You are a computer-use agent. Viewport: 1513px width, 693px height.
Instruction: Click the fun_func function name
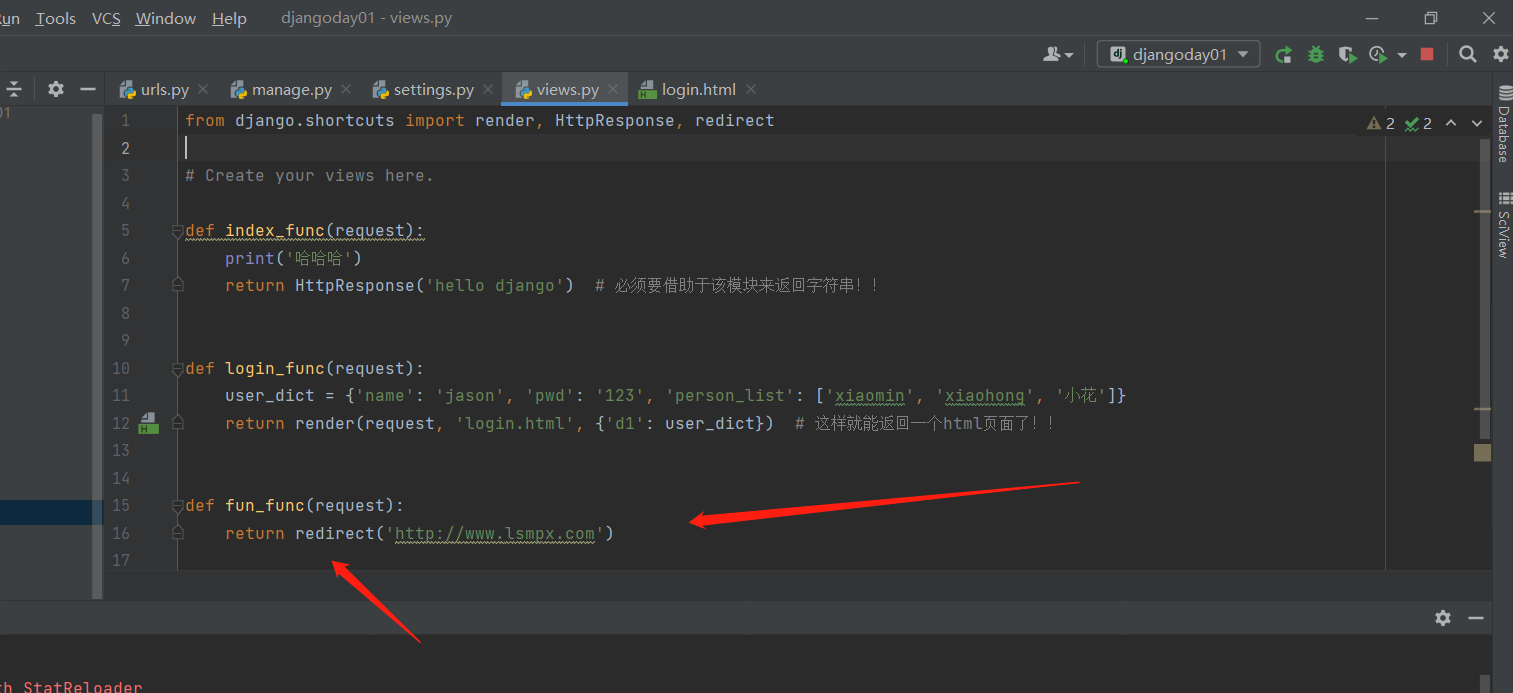[x=265, y=506]
